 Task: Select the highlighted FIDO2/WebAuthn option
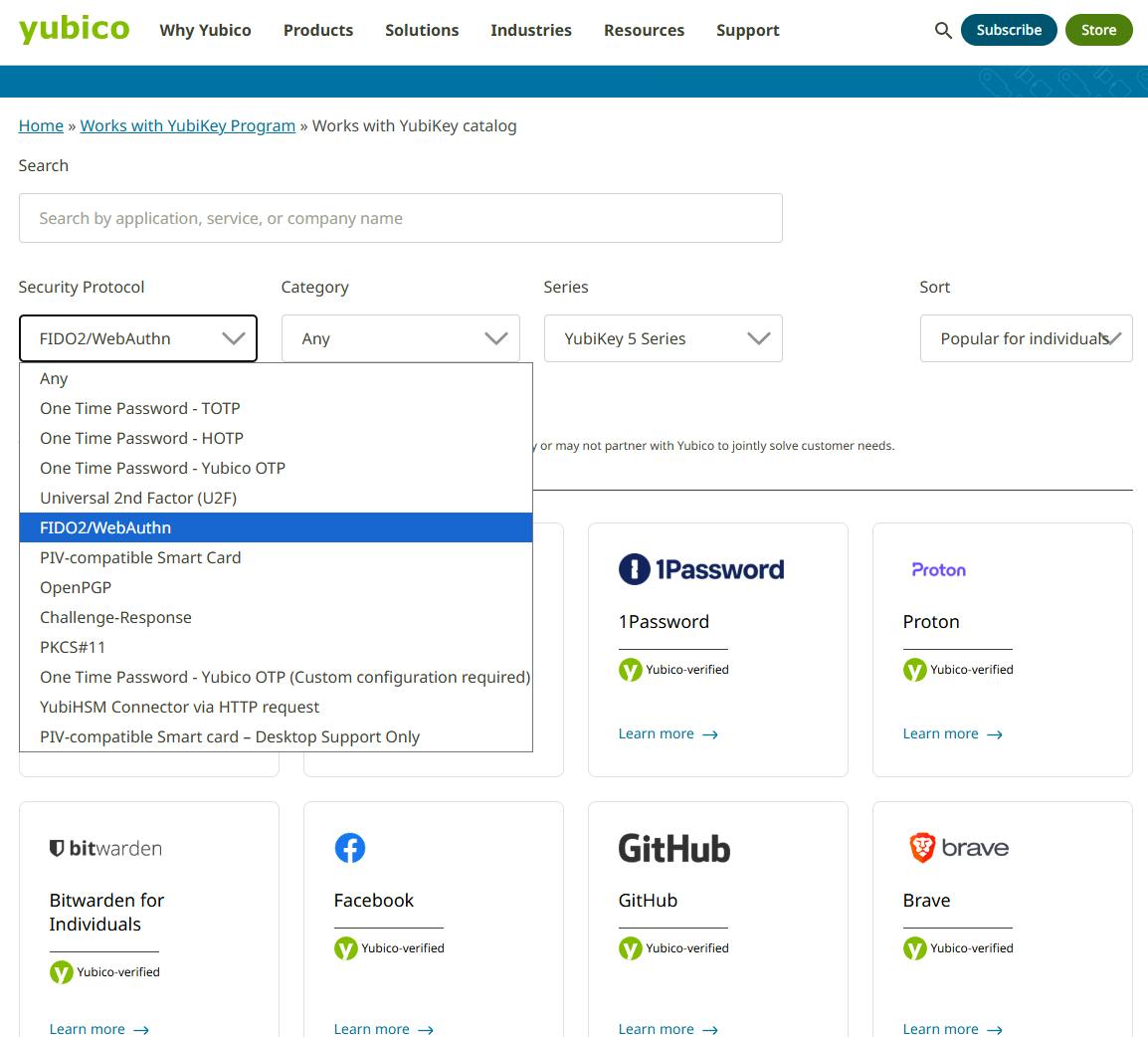coord(276,527)
